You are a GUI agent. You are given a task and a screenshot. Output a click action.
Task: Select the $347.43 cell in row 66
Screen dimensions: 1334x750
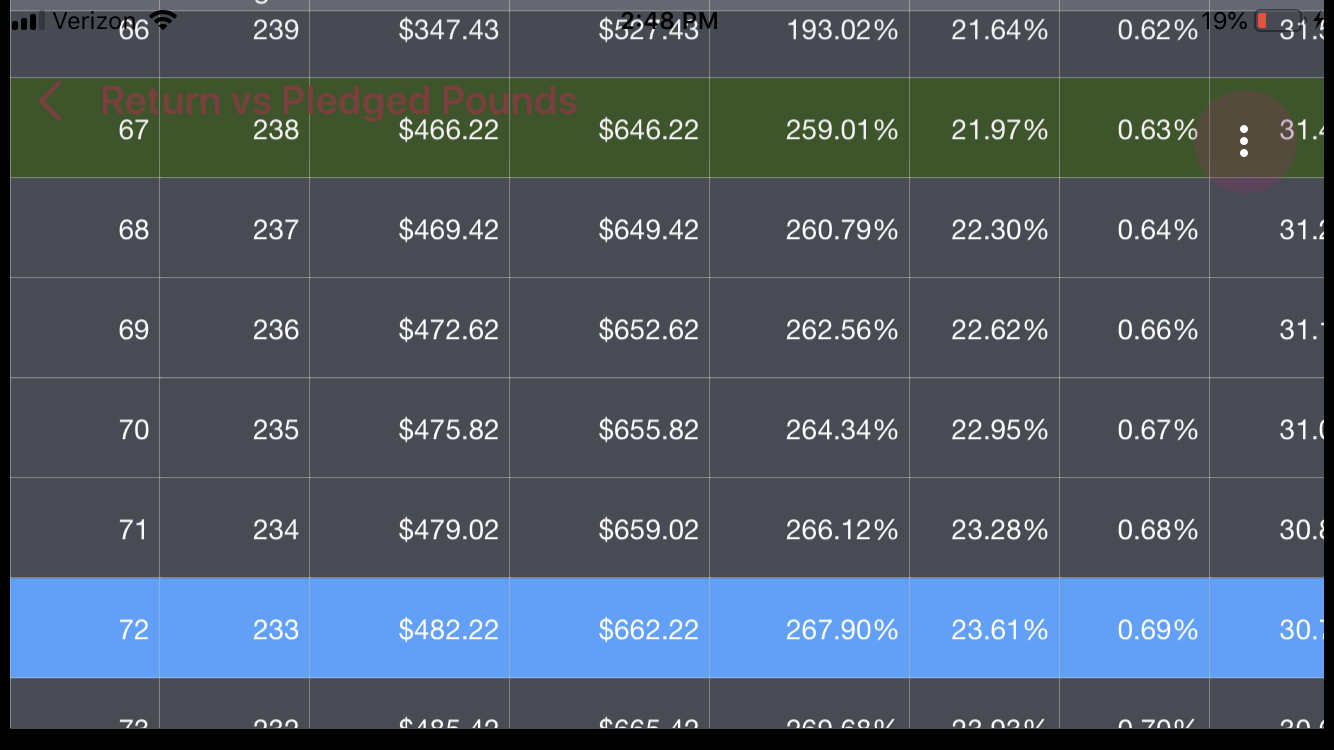[448, 32]
